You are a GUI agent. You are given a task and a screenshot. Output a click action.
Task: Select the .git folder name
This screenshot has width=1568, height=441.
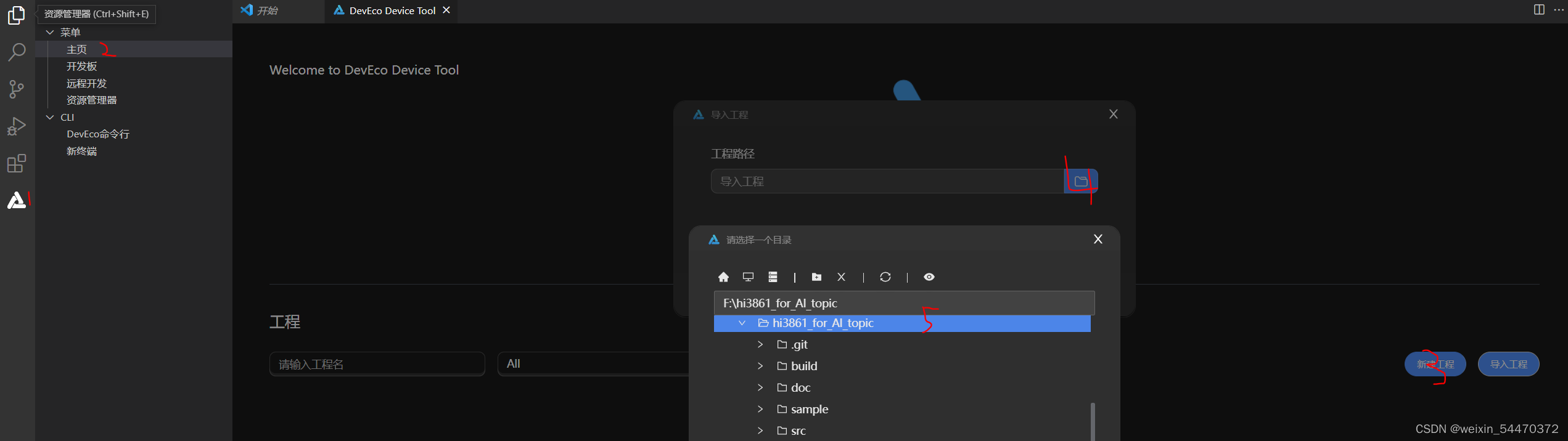tap(799, 344)
